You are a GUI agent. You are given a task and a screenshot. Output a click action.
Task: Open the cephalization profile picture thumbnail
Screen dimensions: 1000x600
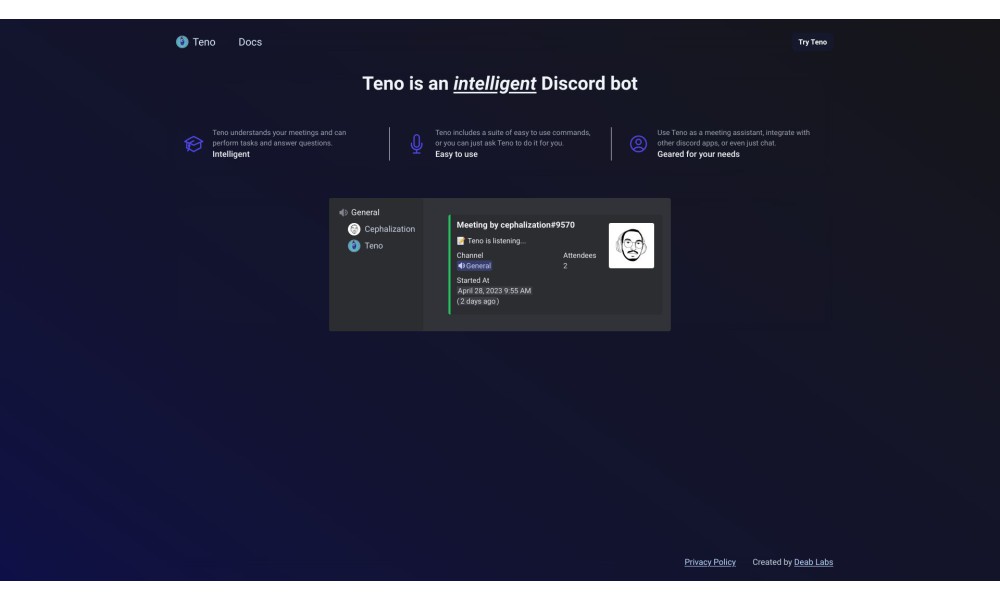click(x=631, y=245)
